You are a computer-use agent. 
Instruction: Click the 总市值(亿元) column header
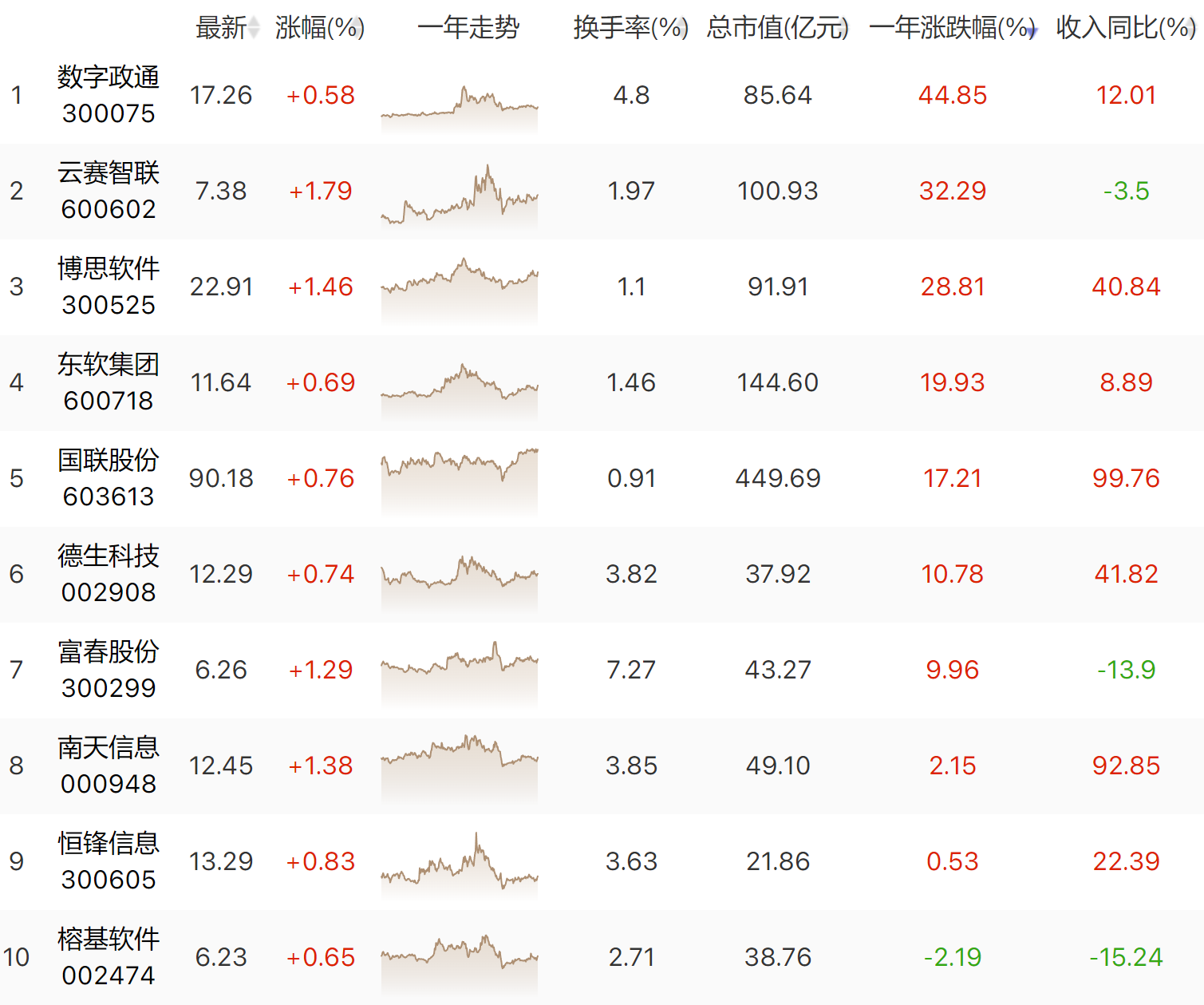tap(778, 28)
